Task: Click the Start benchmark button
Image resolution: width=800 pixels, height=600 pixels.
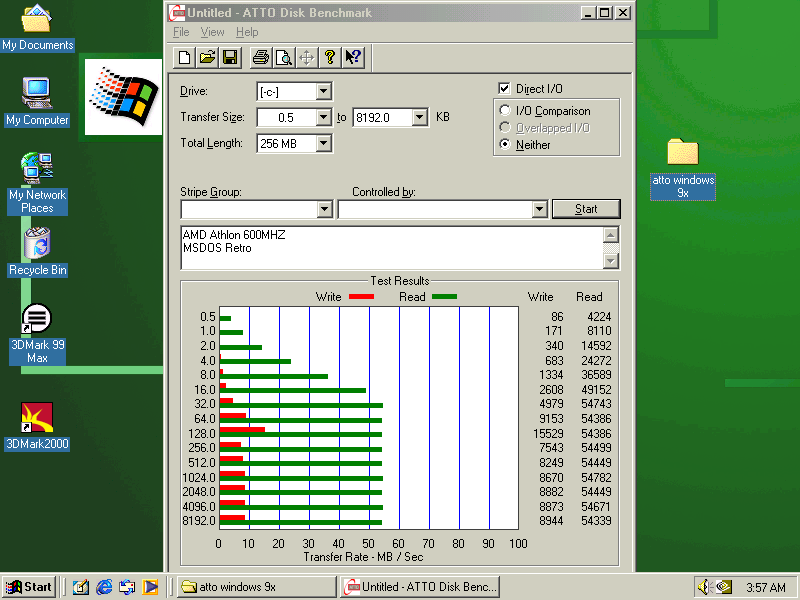Action: [x=586, y=209]
